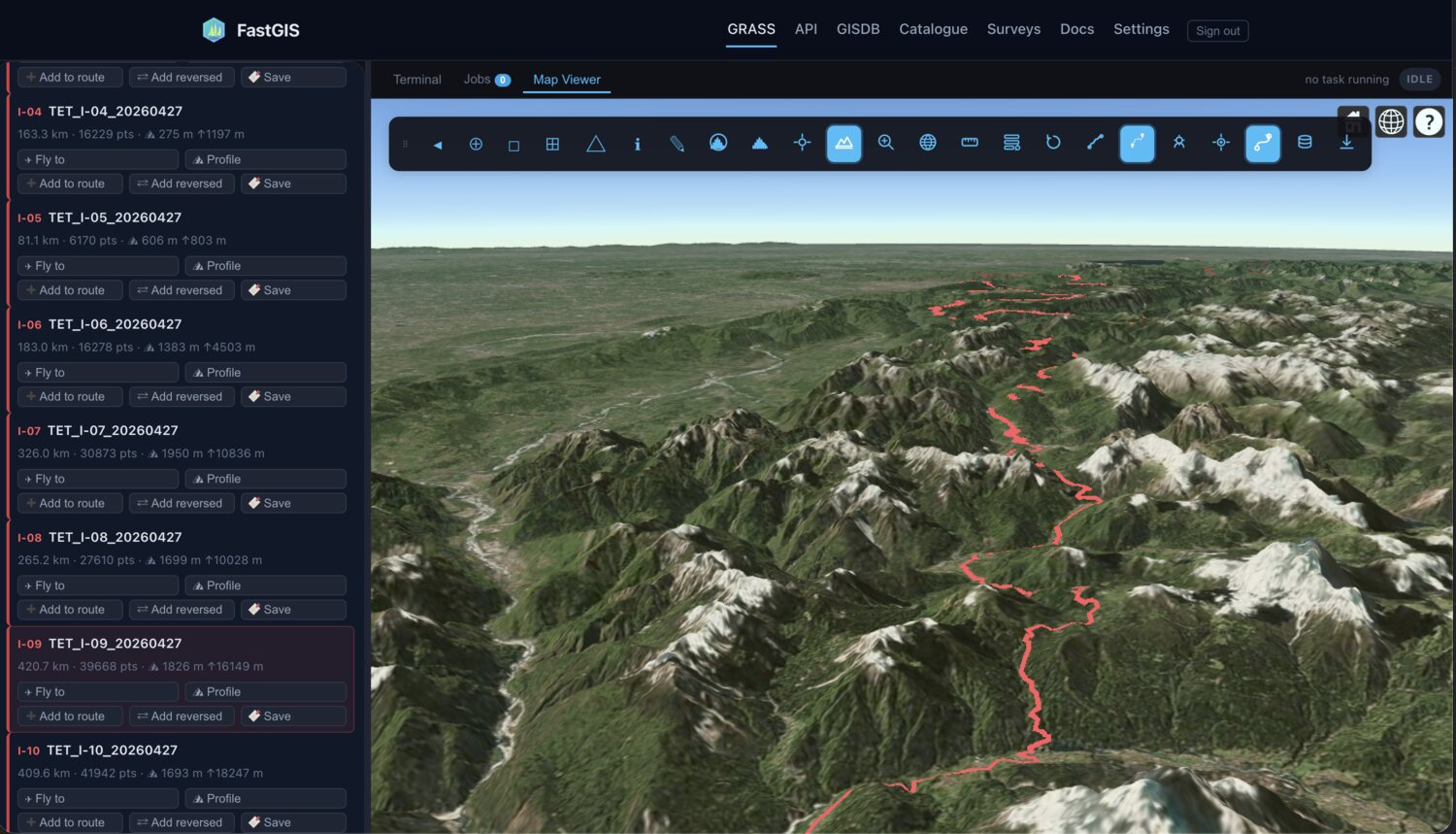1456x834 pixels.
Task: Click the target GPS location icon
Action: click(1221, 143)
